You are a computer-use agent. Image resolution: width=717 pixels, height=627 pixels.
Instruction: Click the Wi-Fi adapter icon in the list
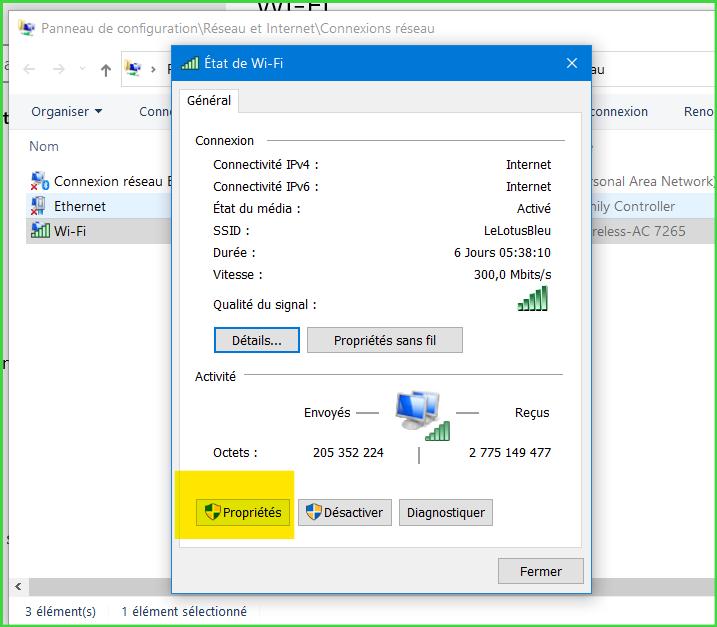pyautogui.click(x=40, y=230)
